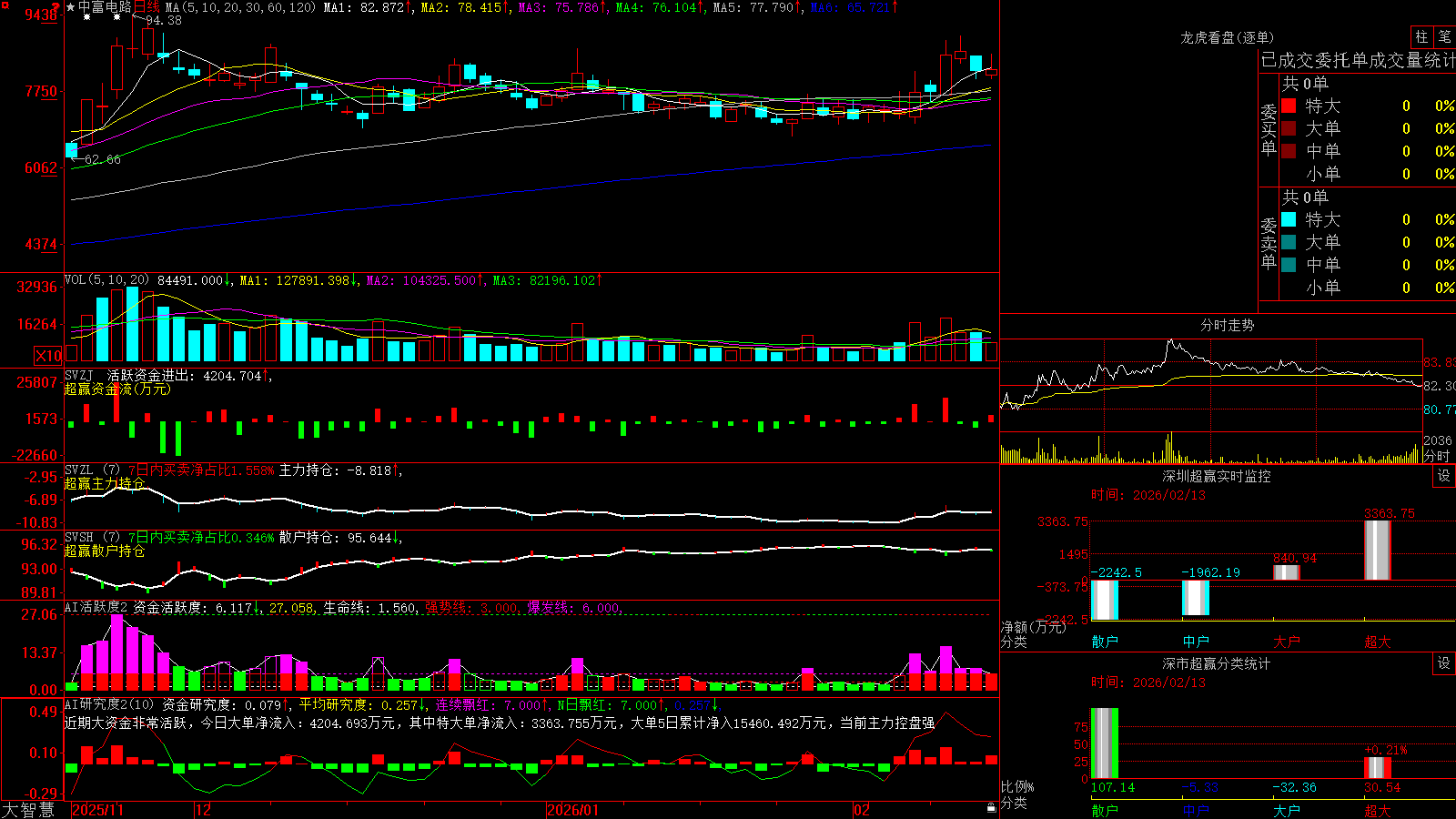
Task: Click the MA2: 78.415 value
Action: click(461, 7)
